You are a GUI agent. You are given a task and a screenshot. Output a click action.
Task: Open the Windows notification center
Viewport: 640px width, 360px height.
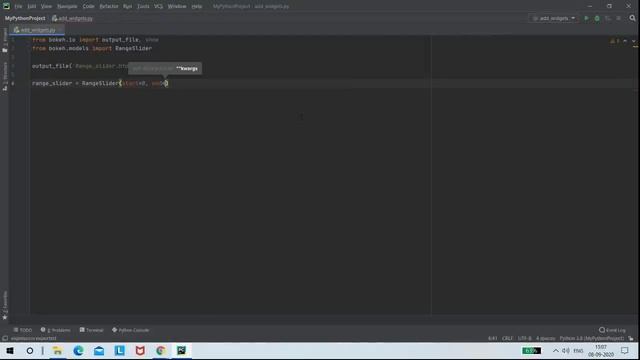625,351
